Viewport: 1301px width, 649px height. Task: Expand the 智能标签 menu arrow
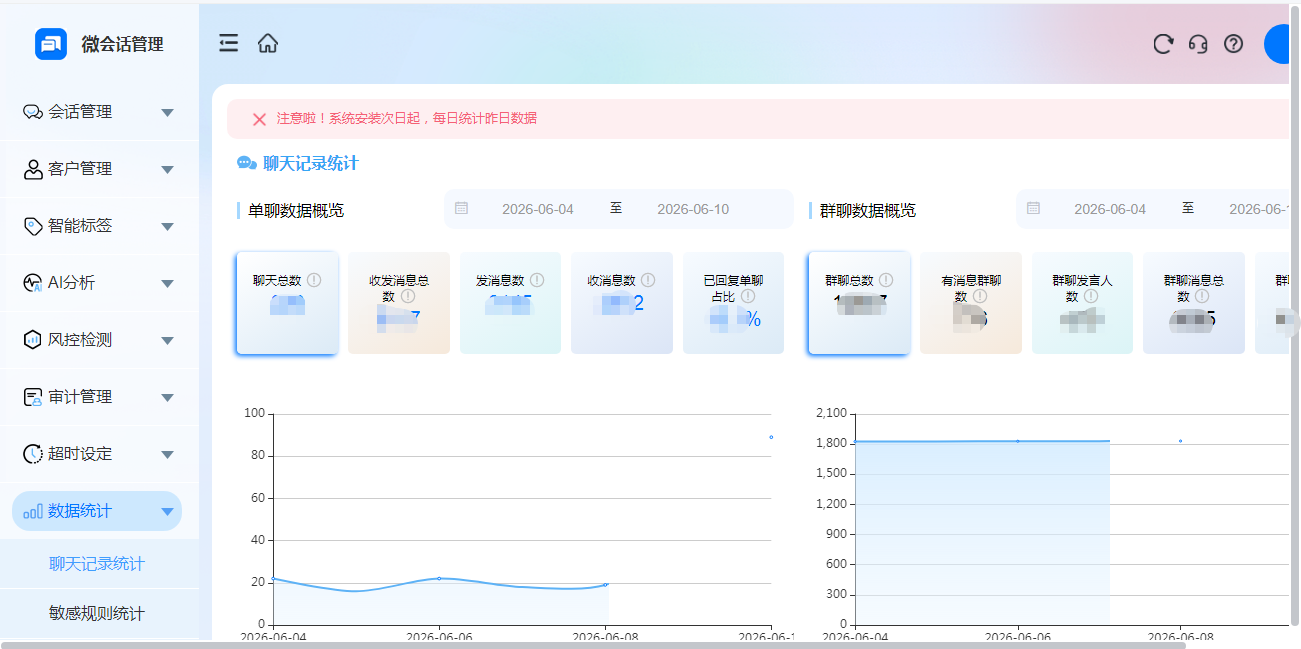168,227
